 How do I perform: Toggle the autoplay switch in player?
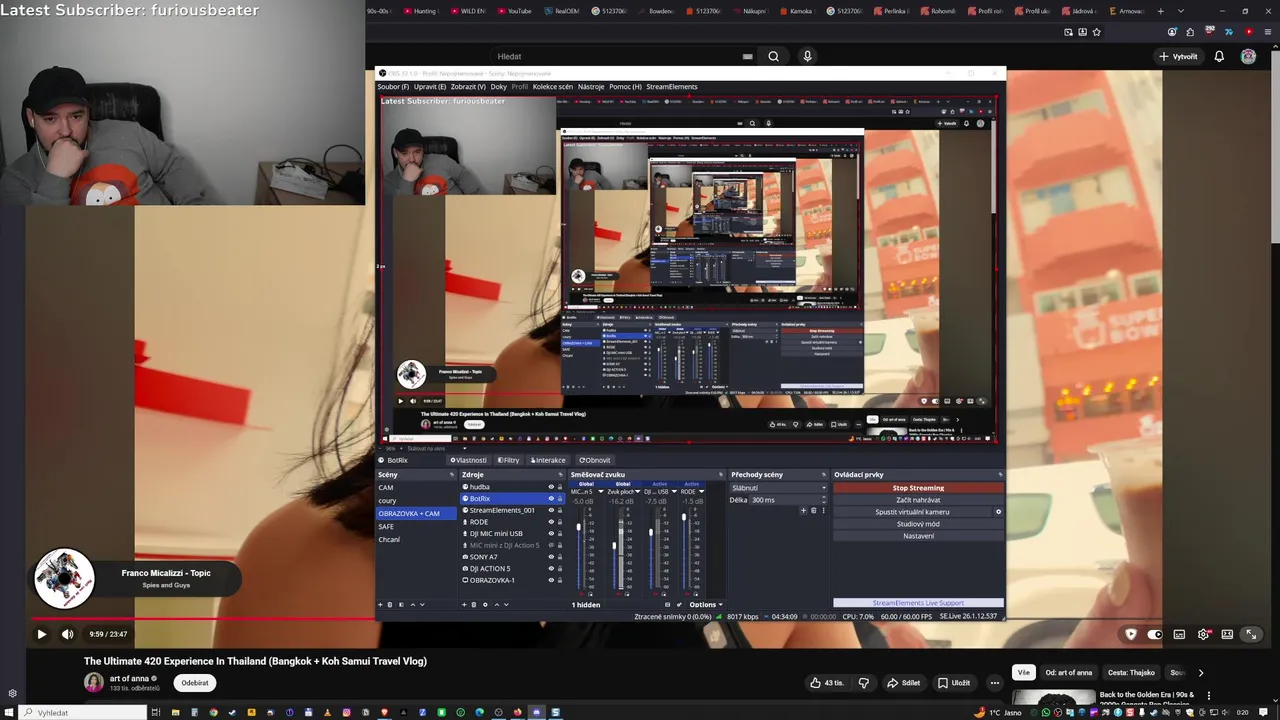1155,634
